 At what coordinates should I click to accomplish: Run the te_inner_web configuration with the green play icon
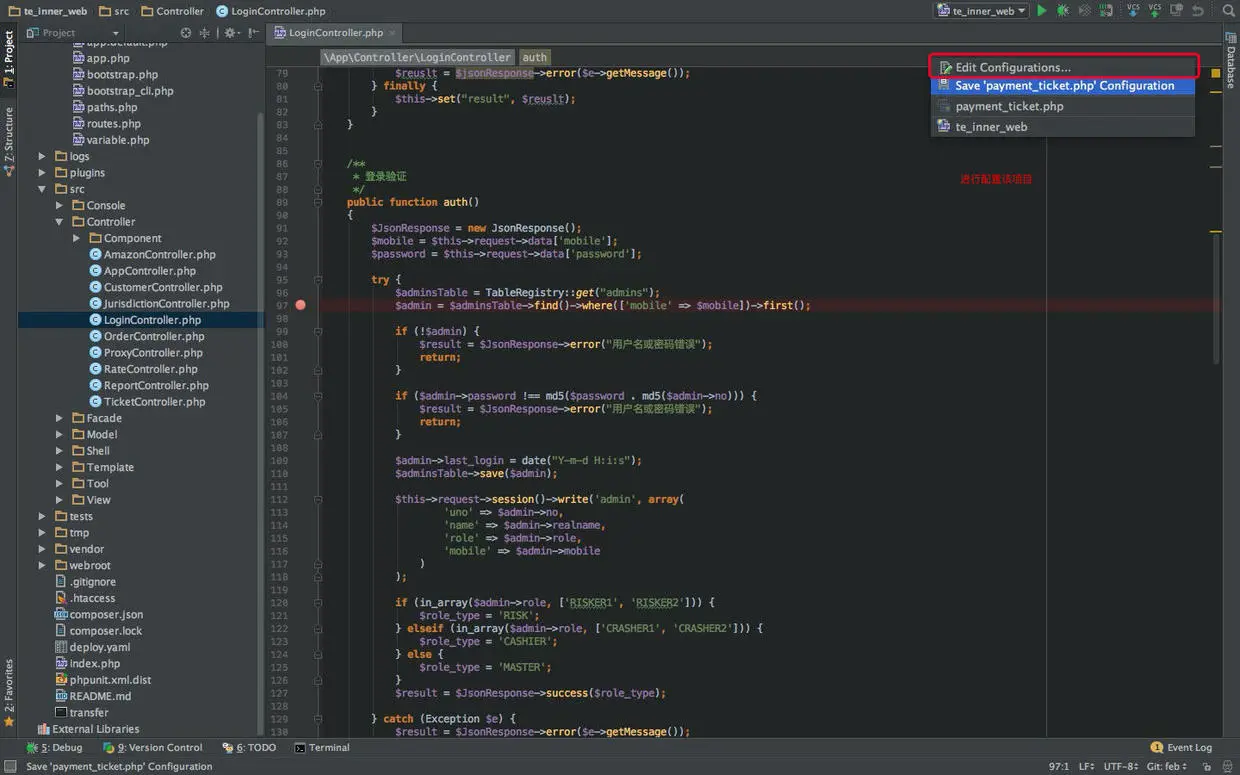[1042, 11]
